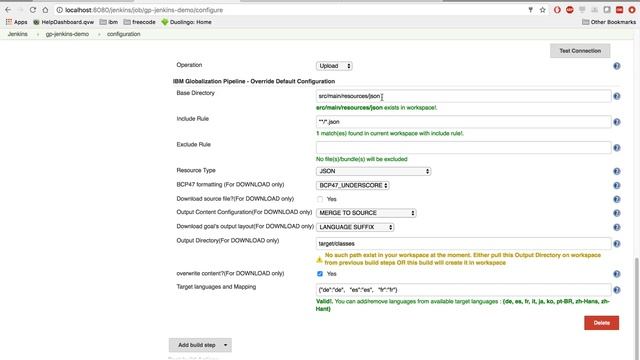The width and height of the screenshot is (640, 360).
Task: Click the browser address bar URL
Action: click(144, 10)
